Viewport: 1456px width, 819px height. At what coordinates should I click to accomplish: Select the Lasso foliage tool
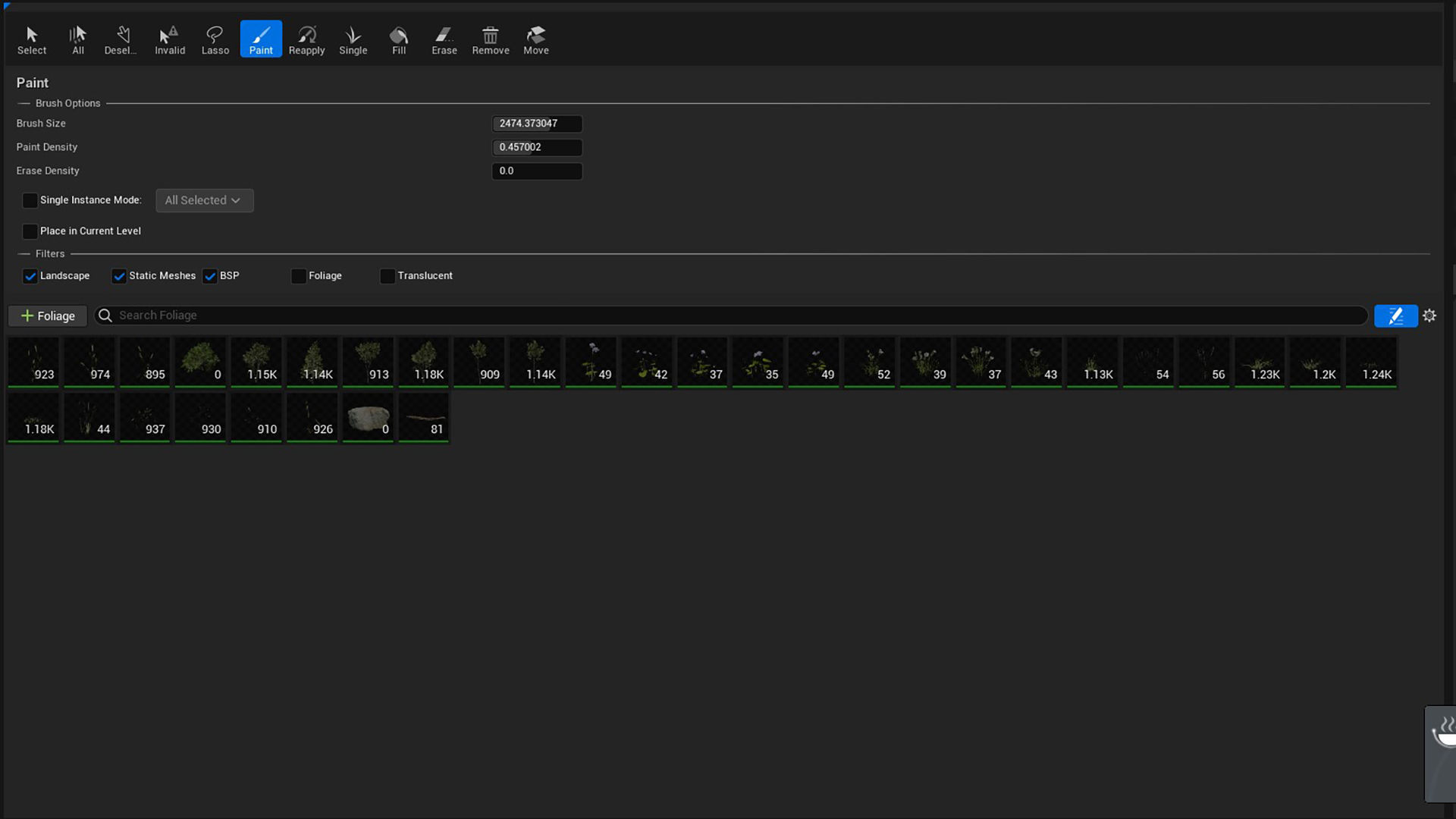point(215,39)
